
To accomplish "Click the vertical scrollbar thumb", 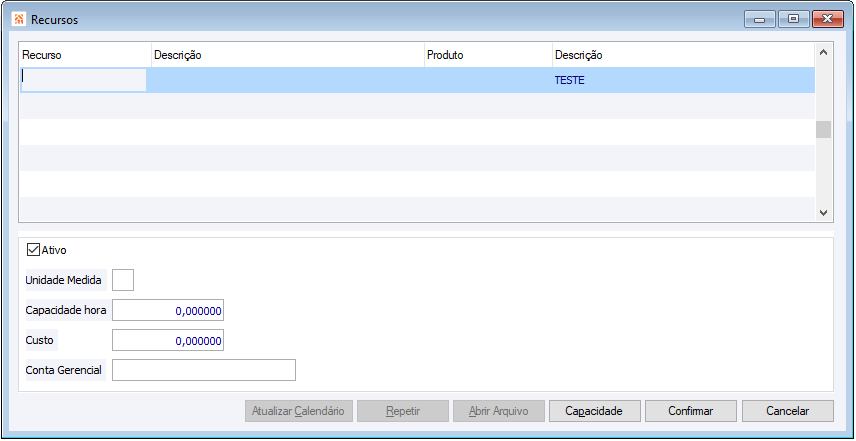I will (824, 129).
